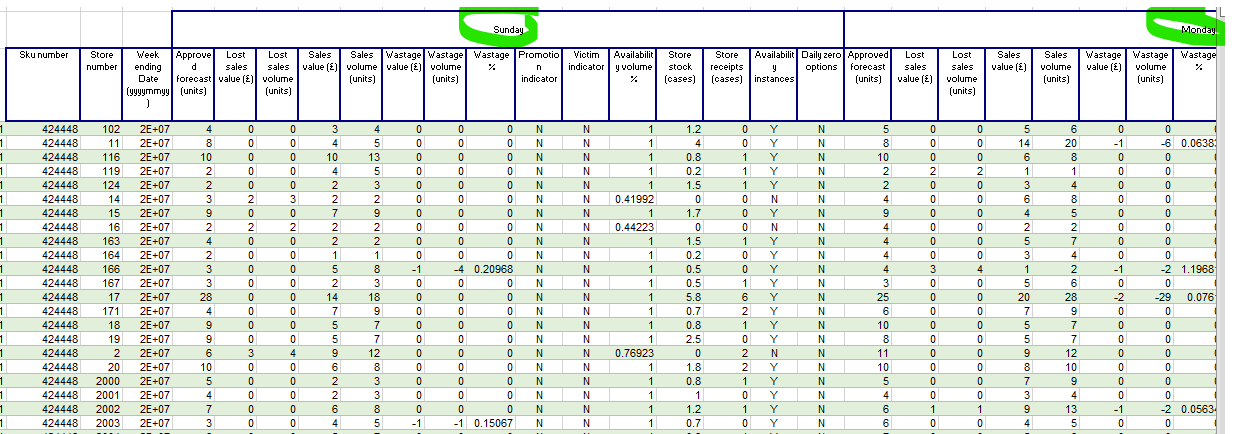Select store number cell 163
Viewport: 1235px width, 434px height.
pos(99,241)
